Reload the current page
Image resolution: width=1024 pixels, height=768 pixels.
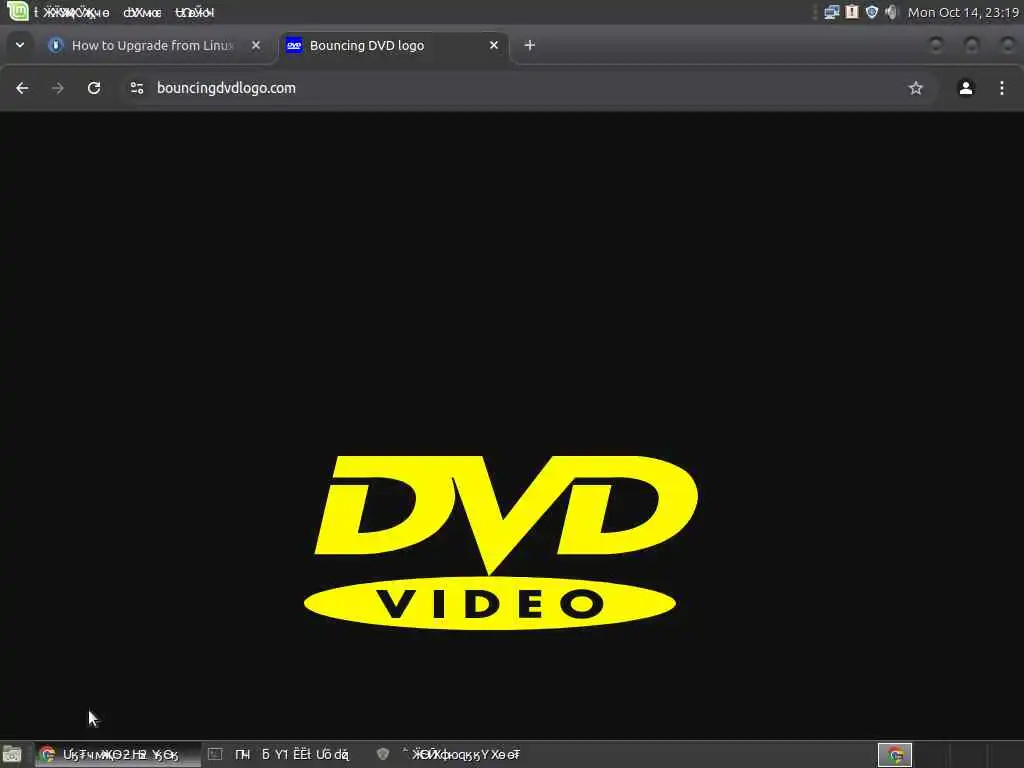[x=94, y=88]
